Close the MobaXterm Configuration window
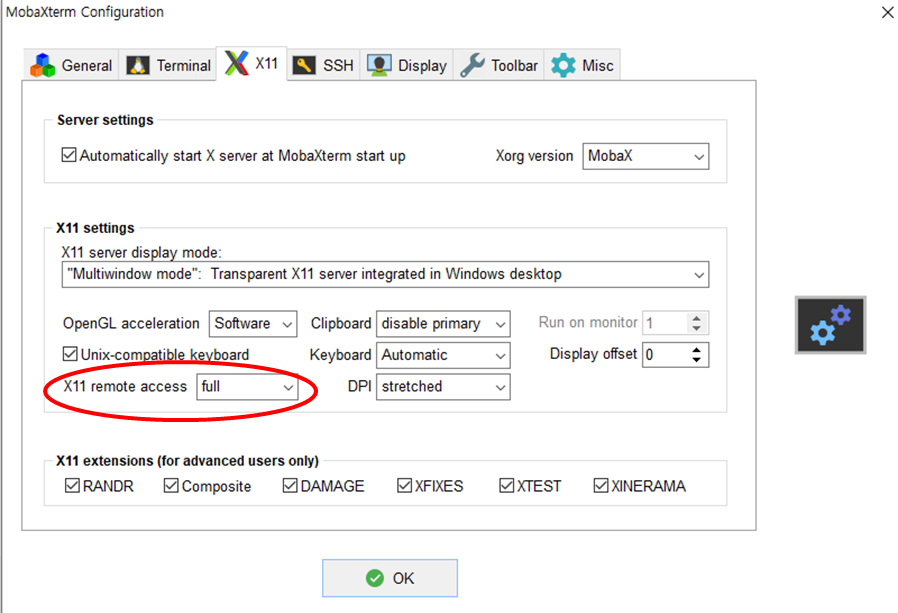898x613 pixels. [888, 12]
